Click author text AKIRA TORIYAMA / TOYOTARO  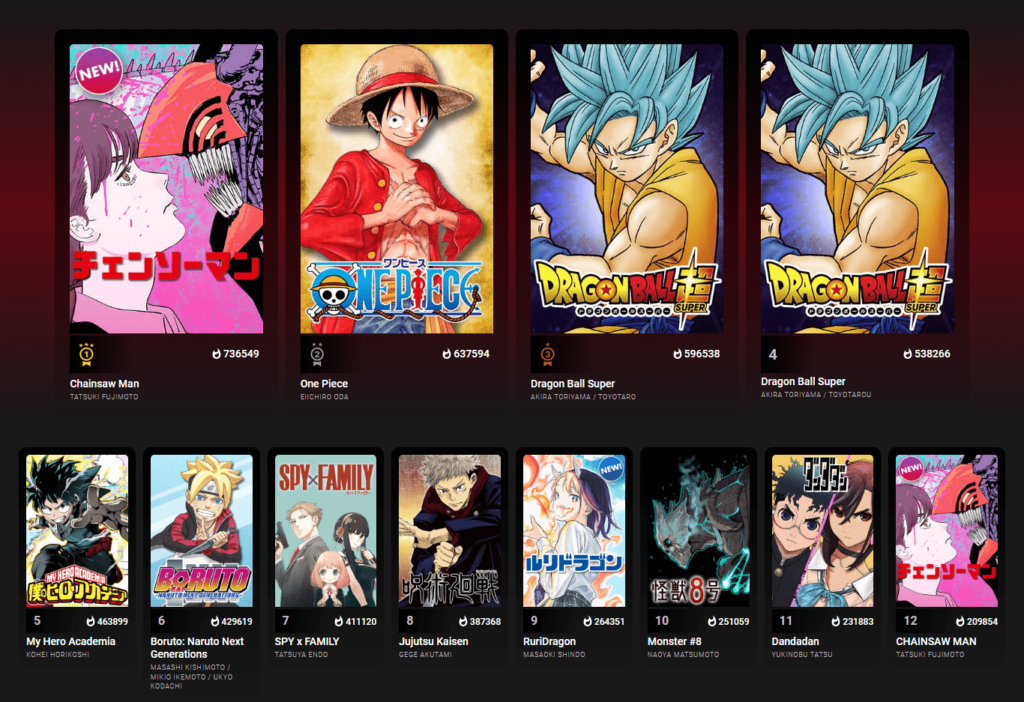tap(583, 396)
